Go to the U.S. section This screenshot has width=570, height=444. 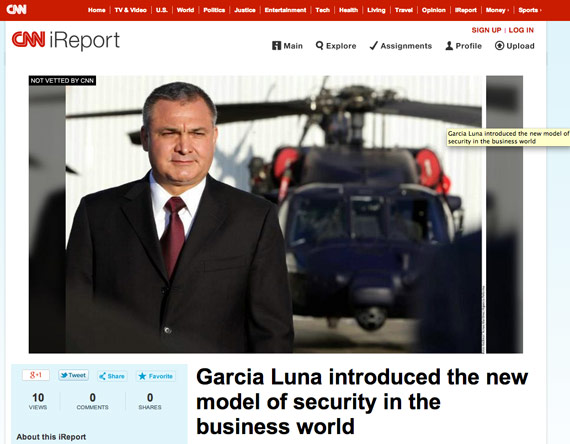(162, 10)
